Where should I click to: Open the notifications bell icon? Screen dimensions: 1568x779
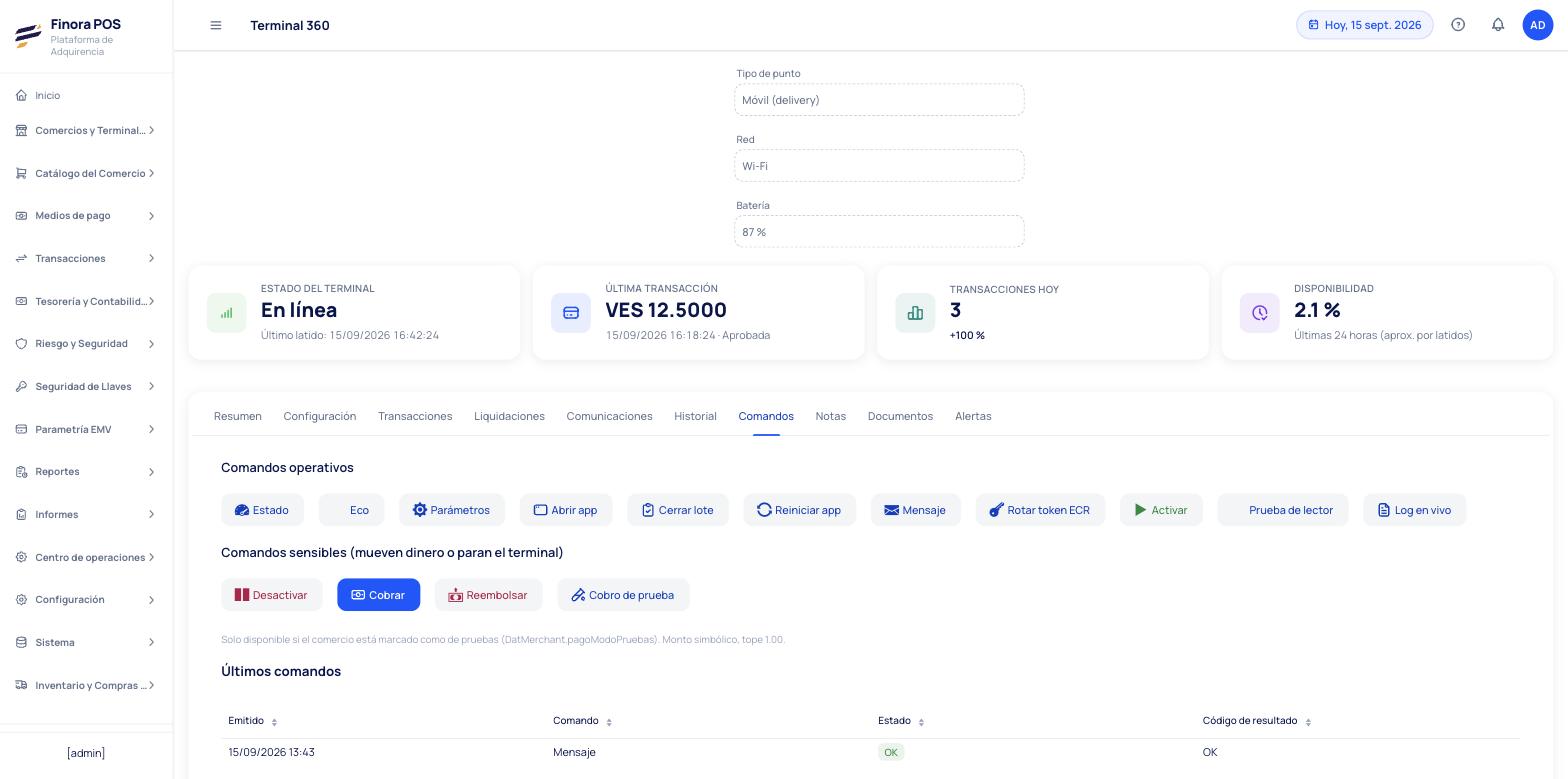pos(1498,25)
